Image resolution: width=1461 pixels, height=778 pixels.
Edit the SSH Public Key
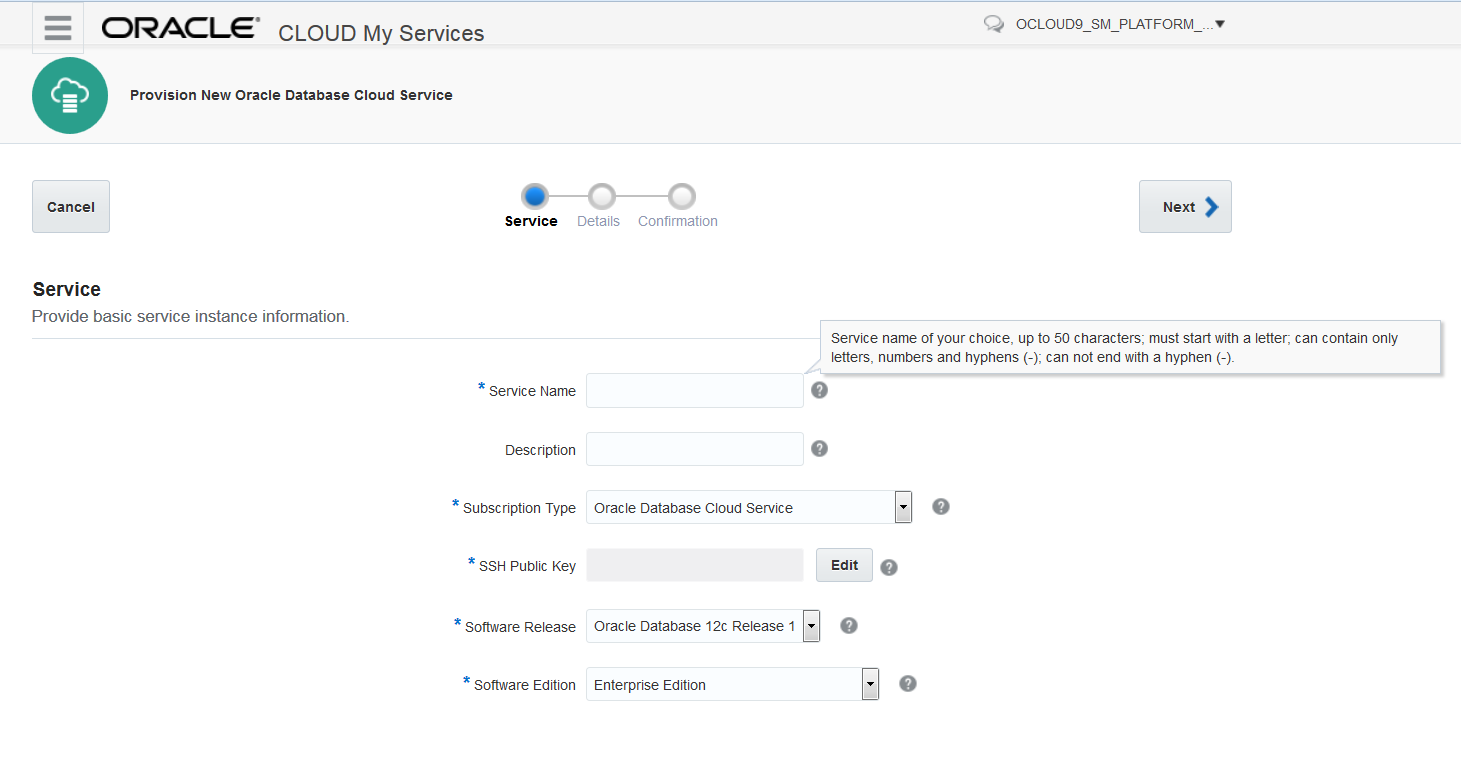click(843, 565)
